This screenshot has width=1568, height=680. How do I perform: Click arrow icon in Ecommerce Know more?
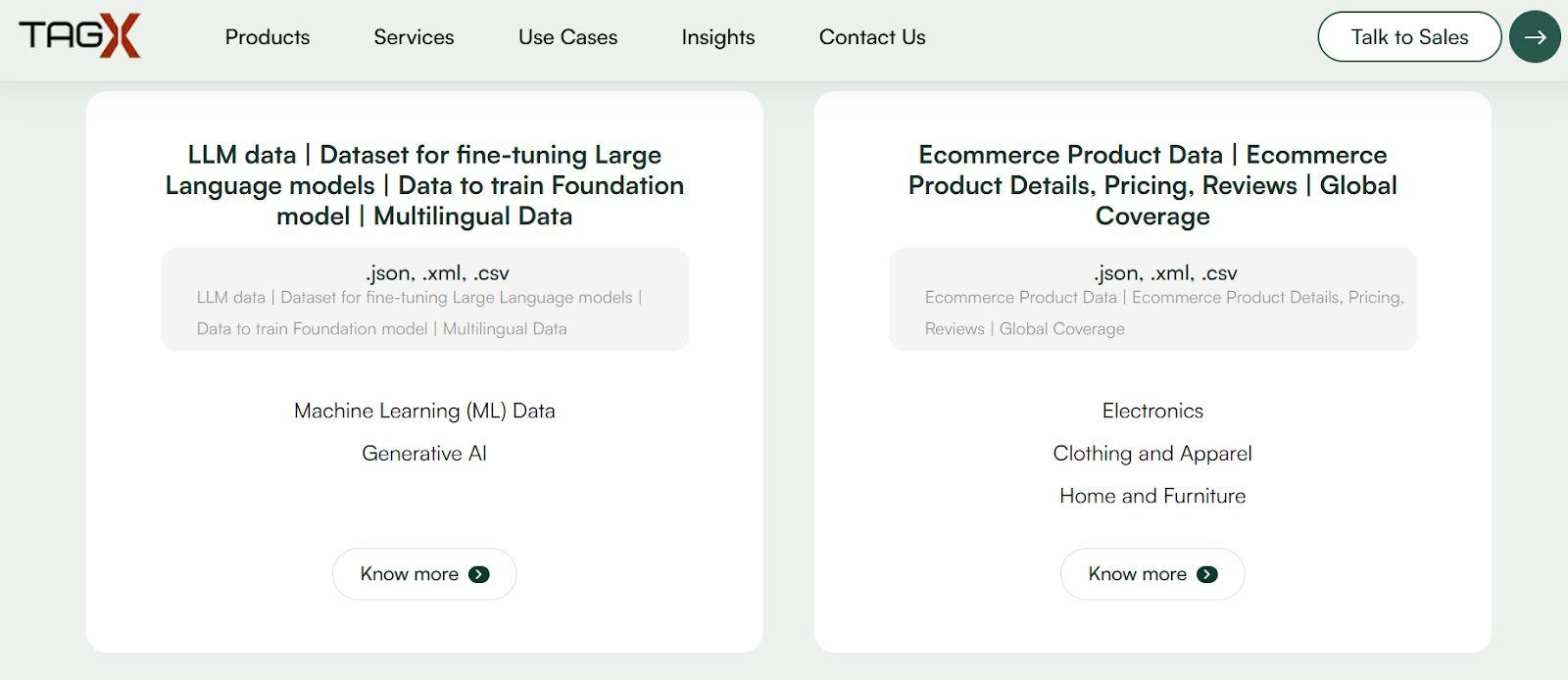click(1207, 574)
